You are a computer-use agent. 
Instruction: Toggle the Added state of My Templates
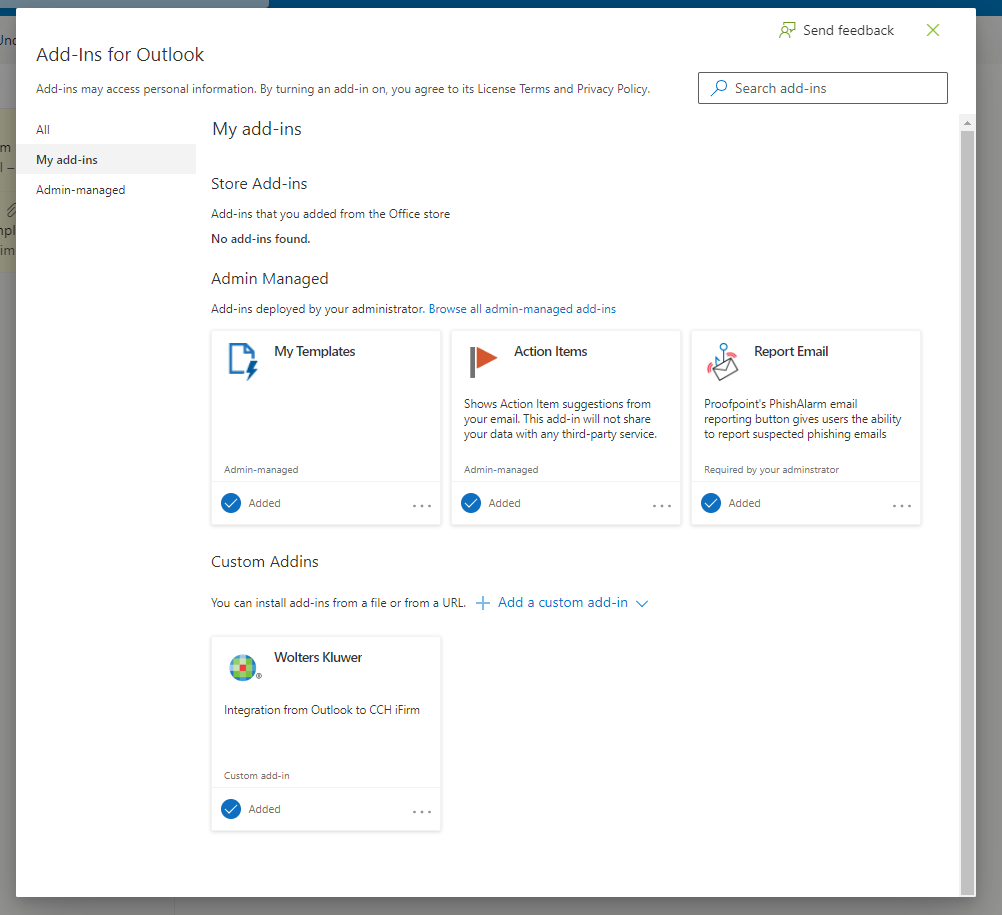coord(231,503)
